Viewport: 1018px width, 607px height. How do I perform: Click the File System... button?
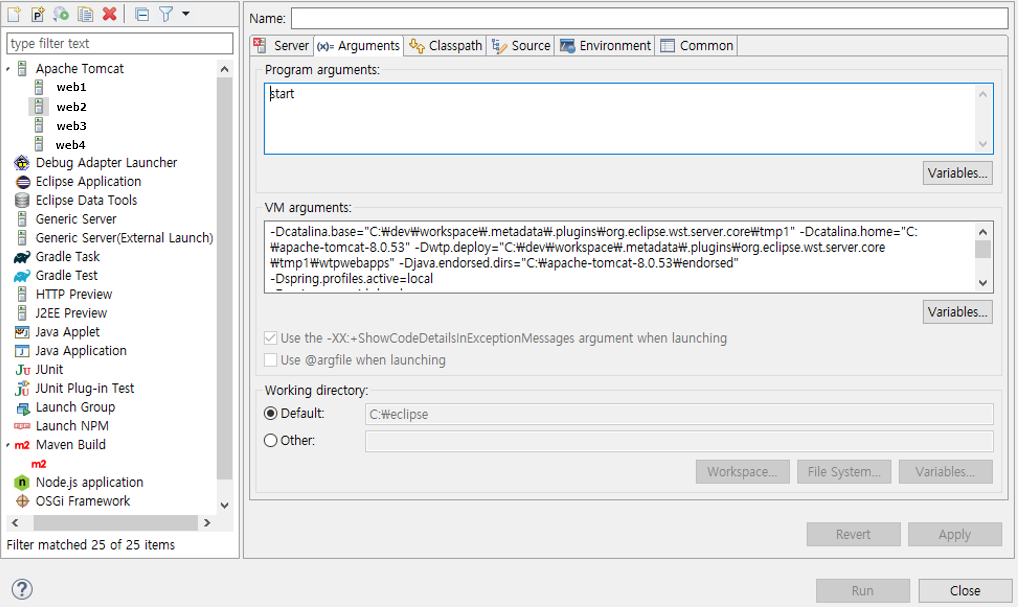pos(844,472)
